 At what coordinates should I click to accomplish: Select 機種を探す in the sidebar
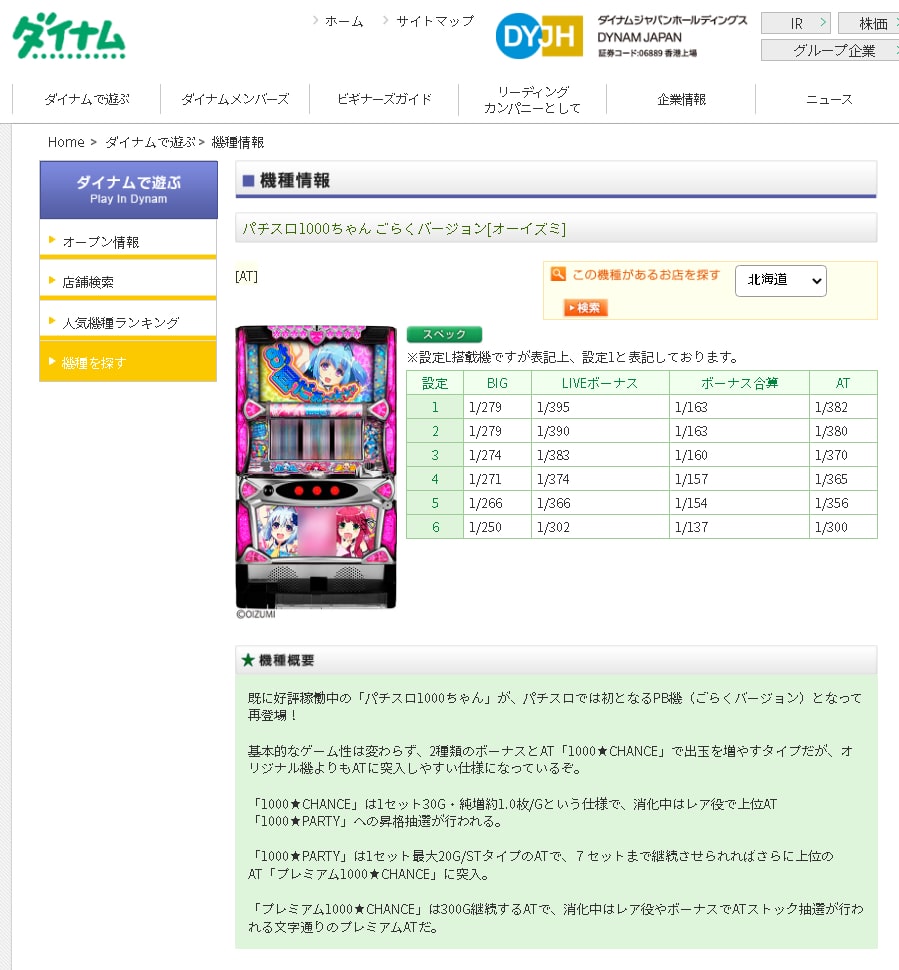pos(128,362)
